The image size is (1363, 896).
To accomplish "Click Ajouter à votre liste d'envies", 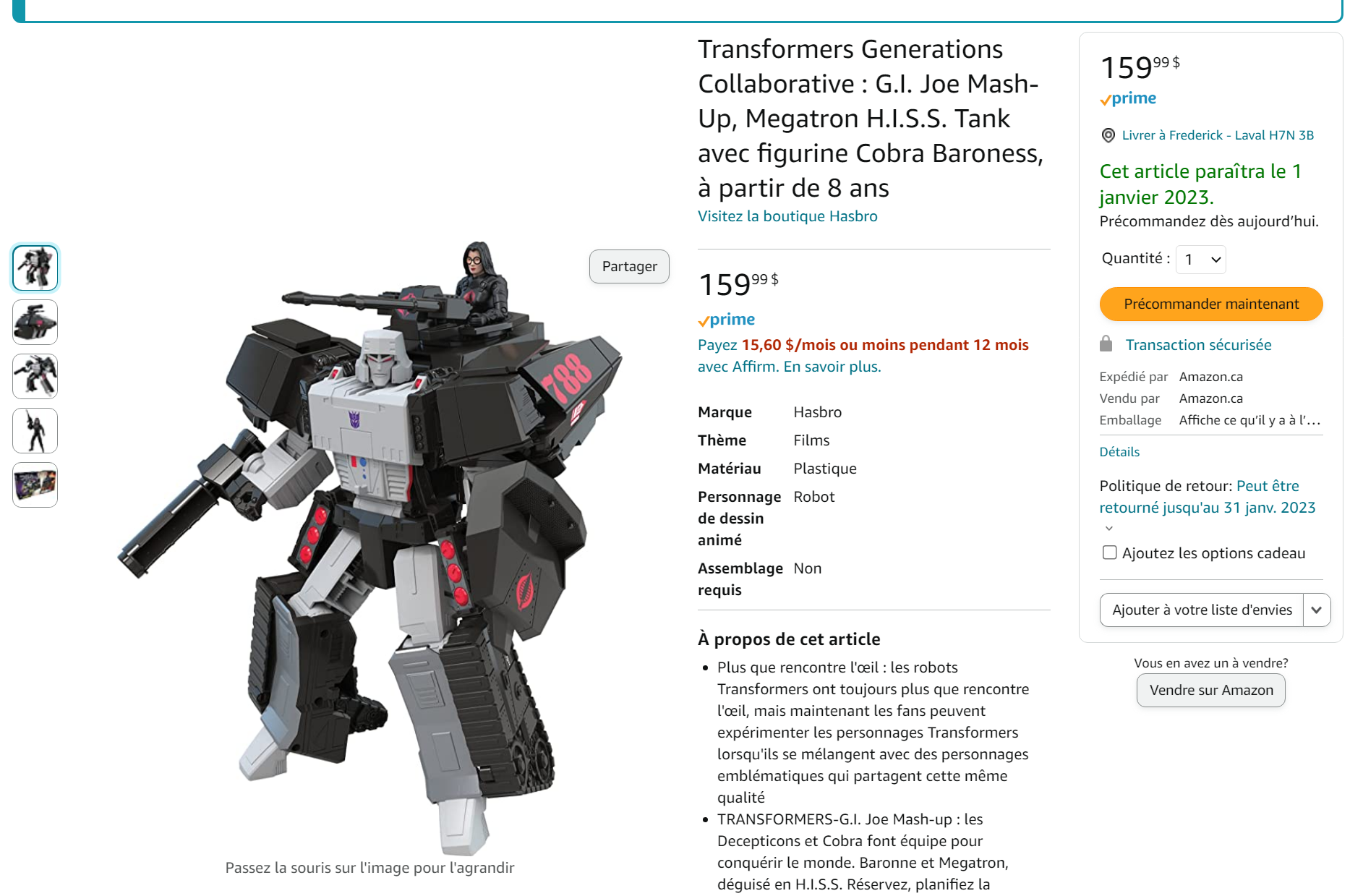I will coord(1202,610).
